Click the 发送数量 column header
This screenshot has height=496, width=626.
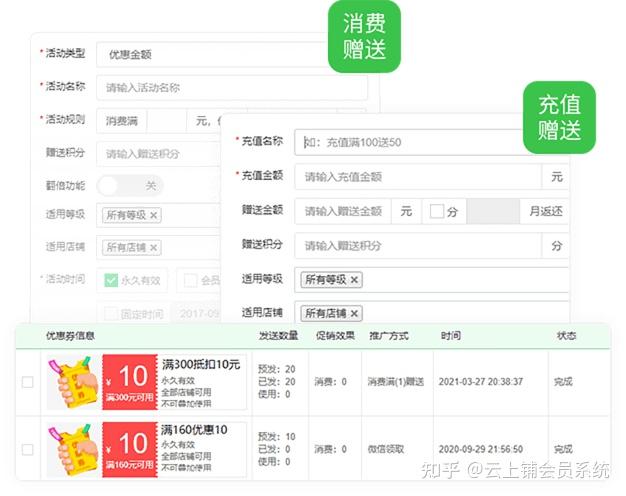pyautogui.click(x=278, y=335)
